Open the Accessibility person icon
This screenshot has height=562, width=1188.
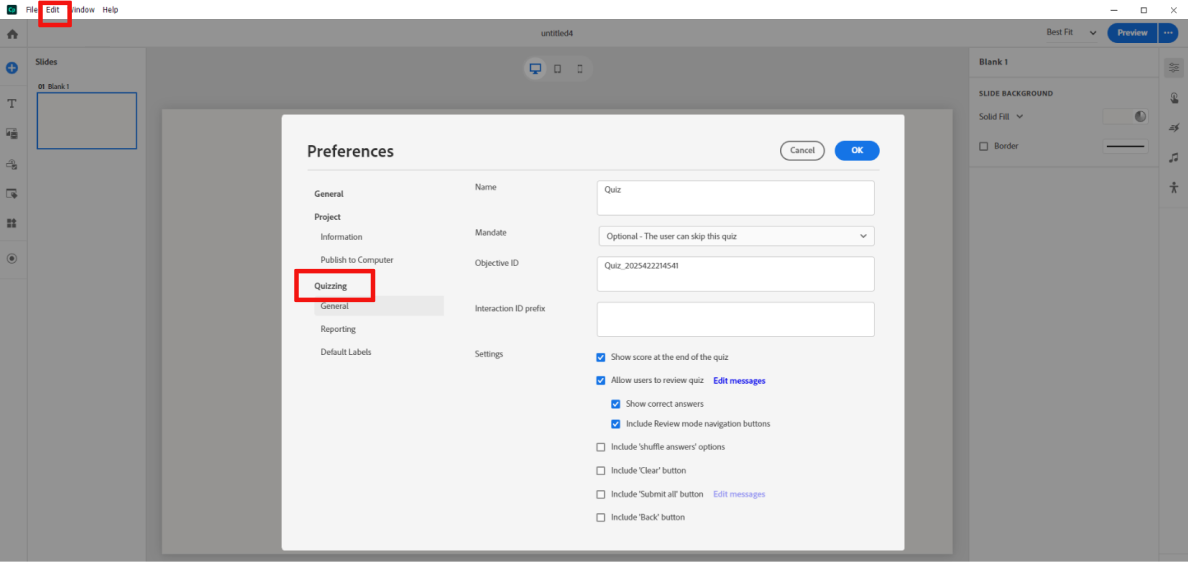pyautogui.click(x=1174, y=187)
